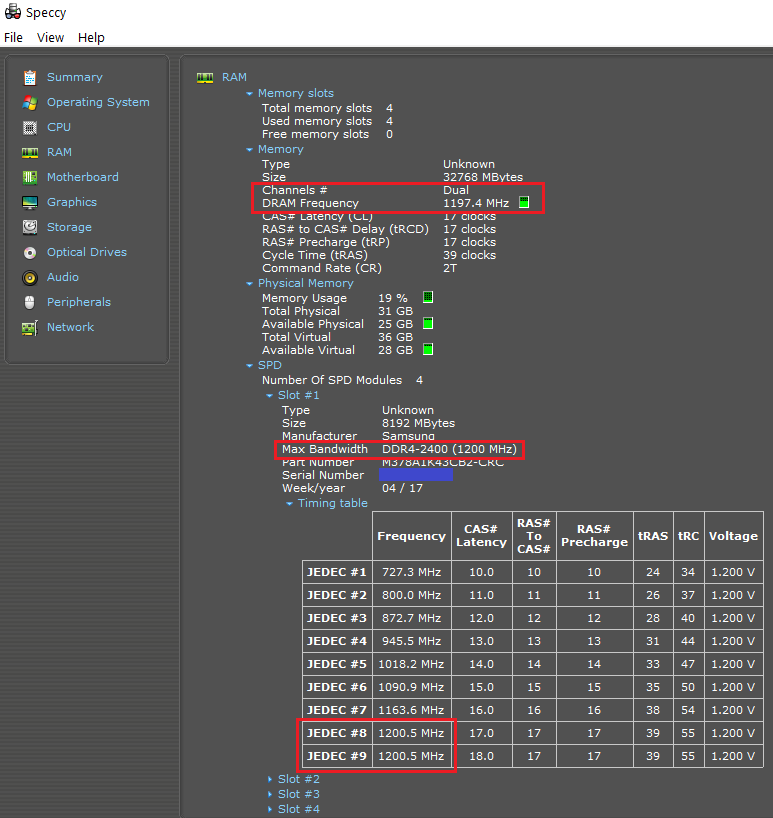Open the Operating System section
This screenshot has width=773, height=818.
pyautogui.click(x=98, y=102)
